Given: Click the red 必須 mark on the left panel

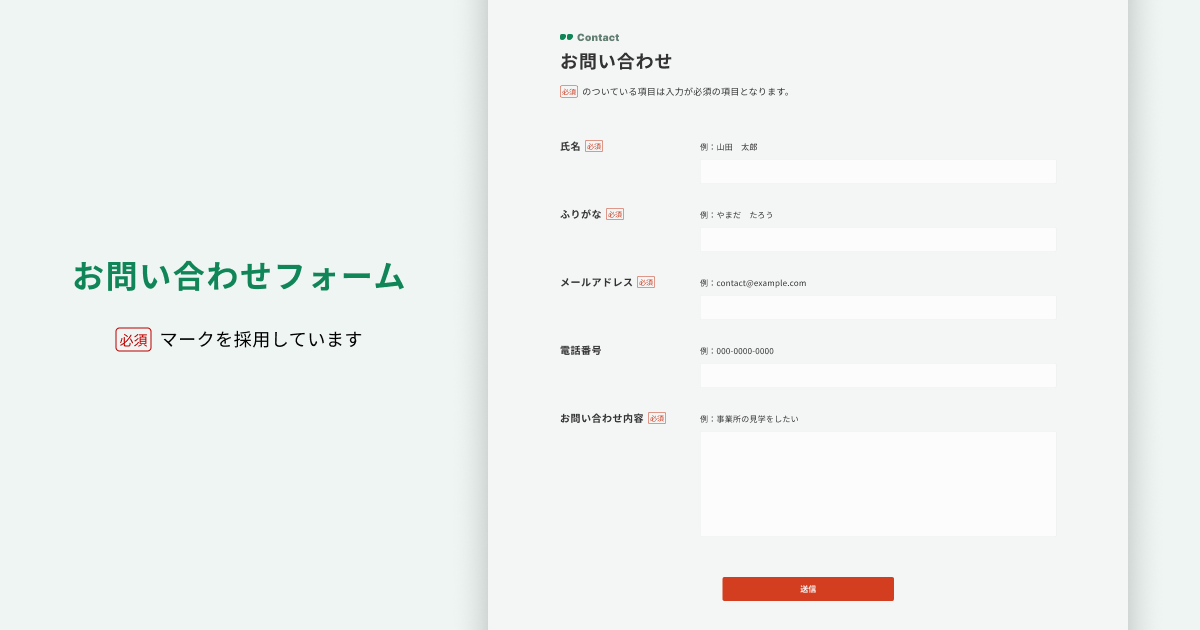Looking at the screenshot, I should click(133, 340).
